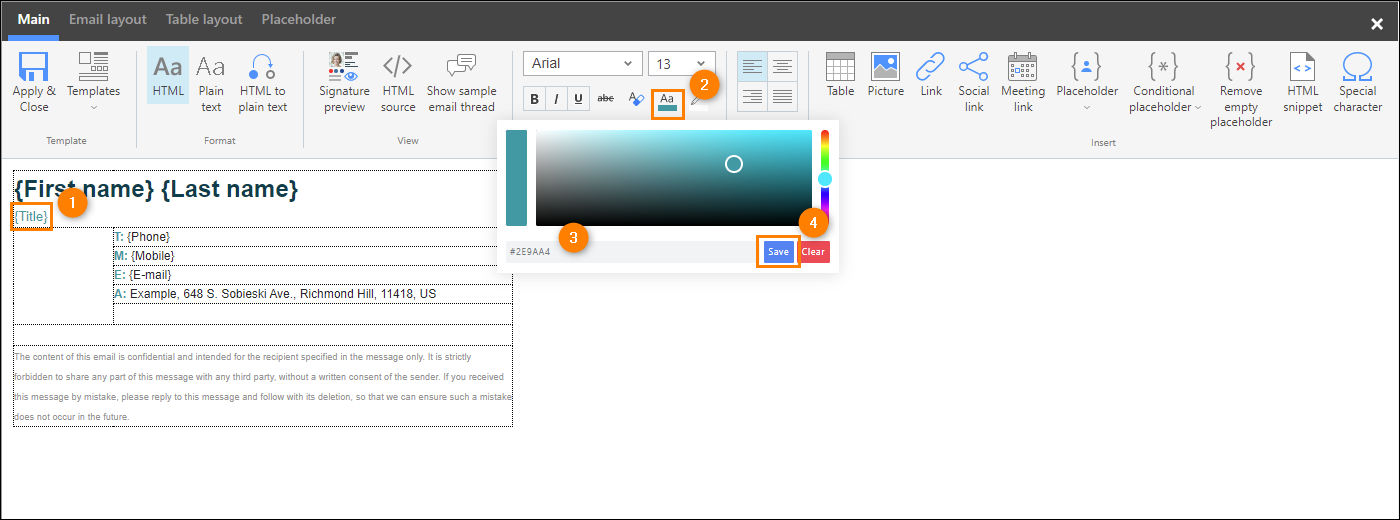This screenshot has height=520, width=1400.
Task: Toggle italic formatting
Action: tap(556, 98)
